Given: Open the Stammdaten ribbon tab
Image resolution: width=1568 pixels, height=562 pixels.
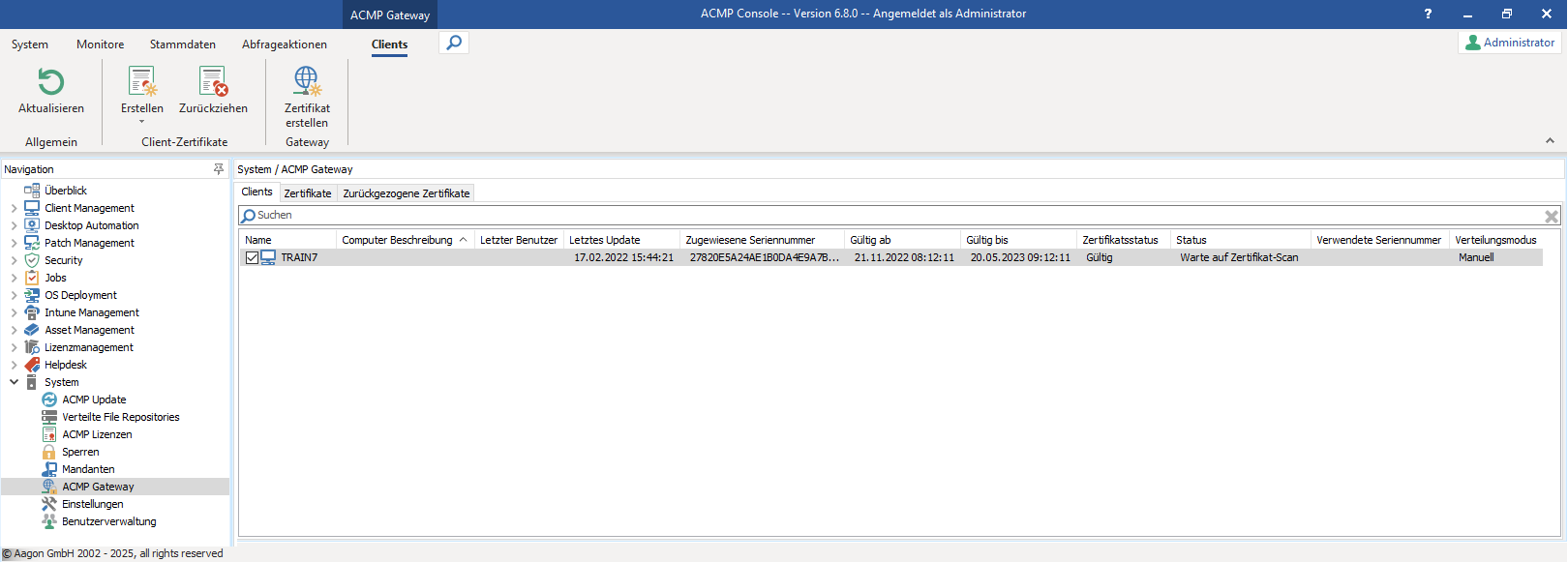Looking at the screenshot, I should coord(183,44).
